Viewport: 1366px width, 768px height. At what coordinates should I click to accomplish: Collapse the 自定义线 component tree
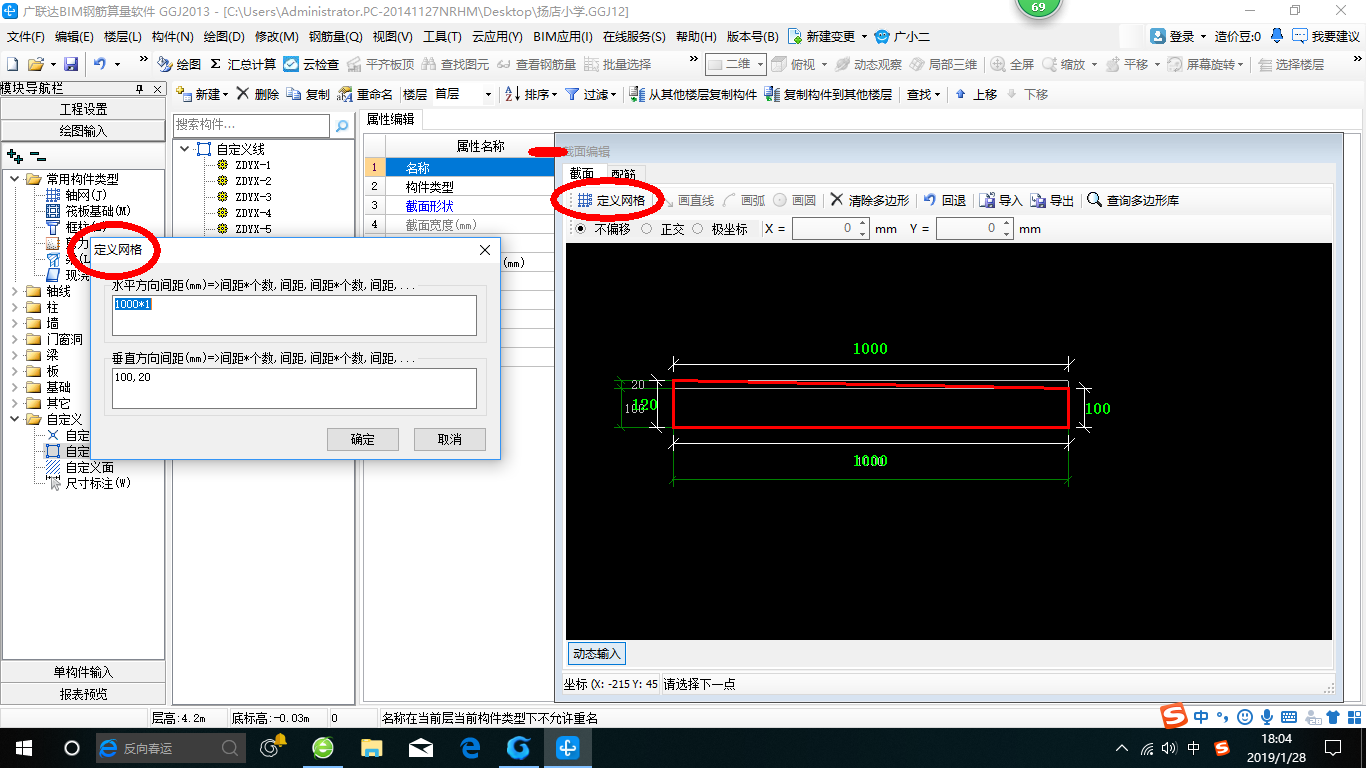click(184, 149)
